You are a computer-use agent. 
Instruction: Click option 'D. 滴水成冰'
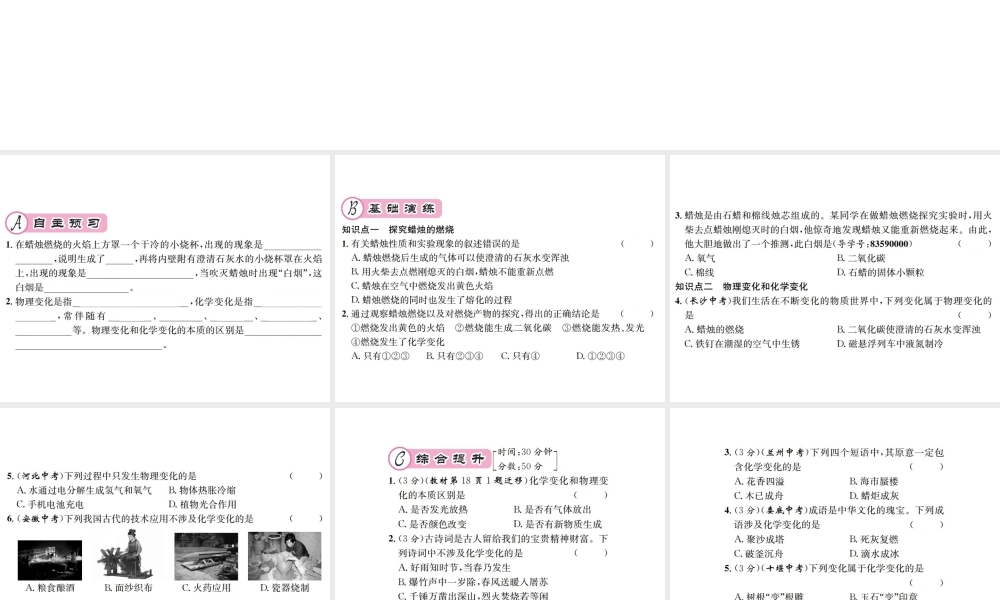874,553
